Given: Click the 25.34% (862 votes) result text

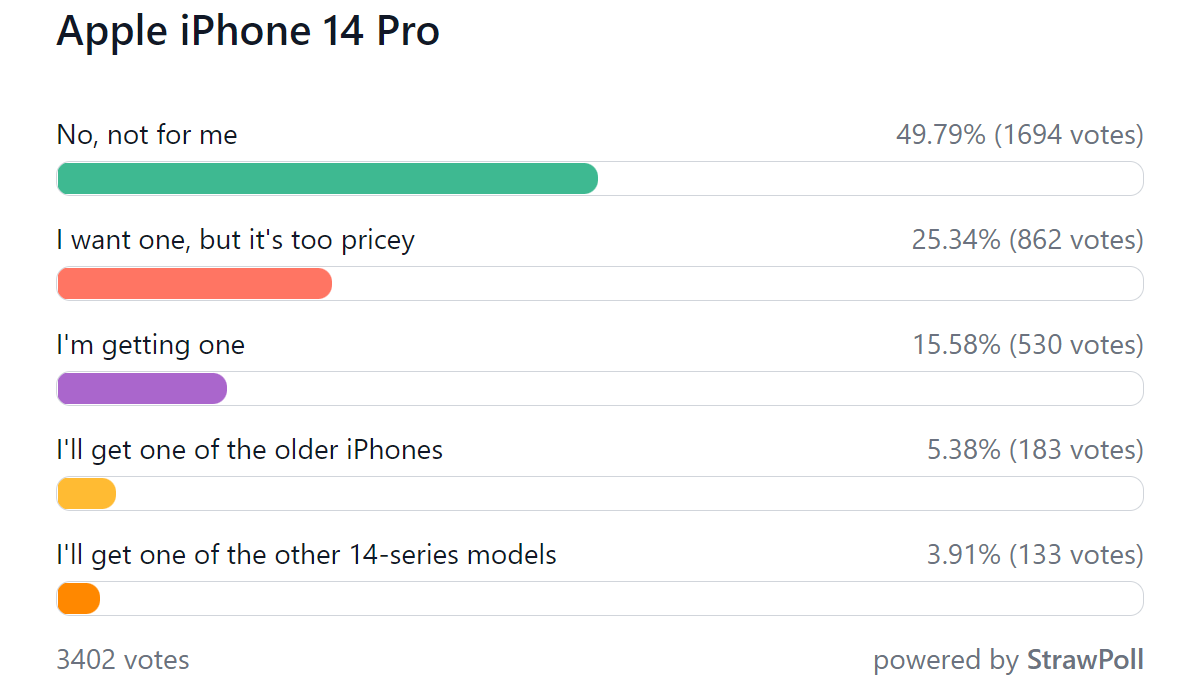Looking at the screenshot, I should click(1028, 240).
